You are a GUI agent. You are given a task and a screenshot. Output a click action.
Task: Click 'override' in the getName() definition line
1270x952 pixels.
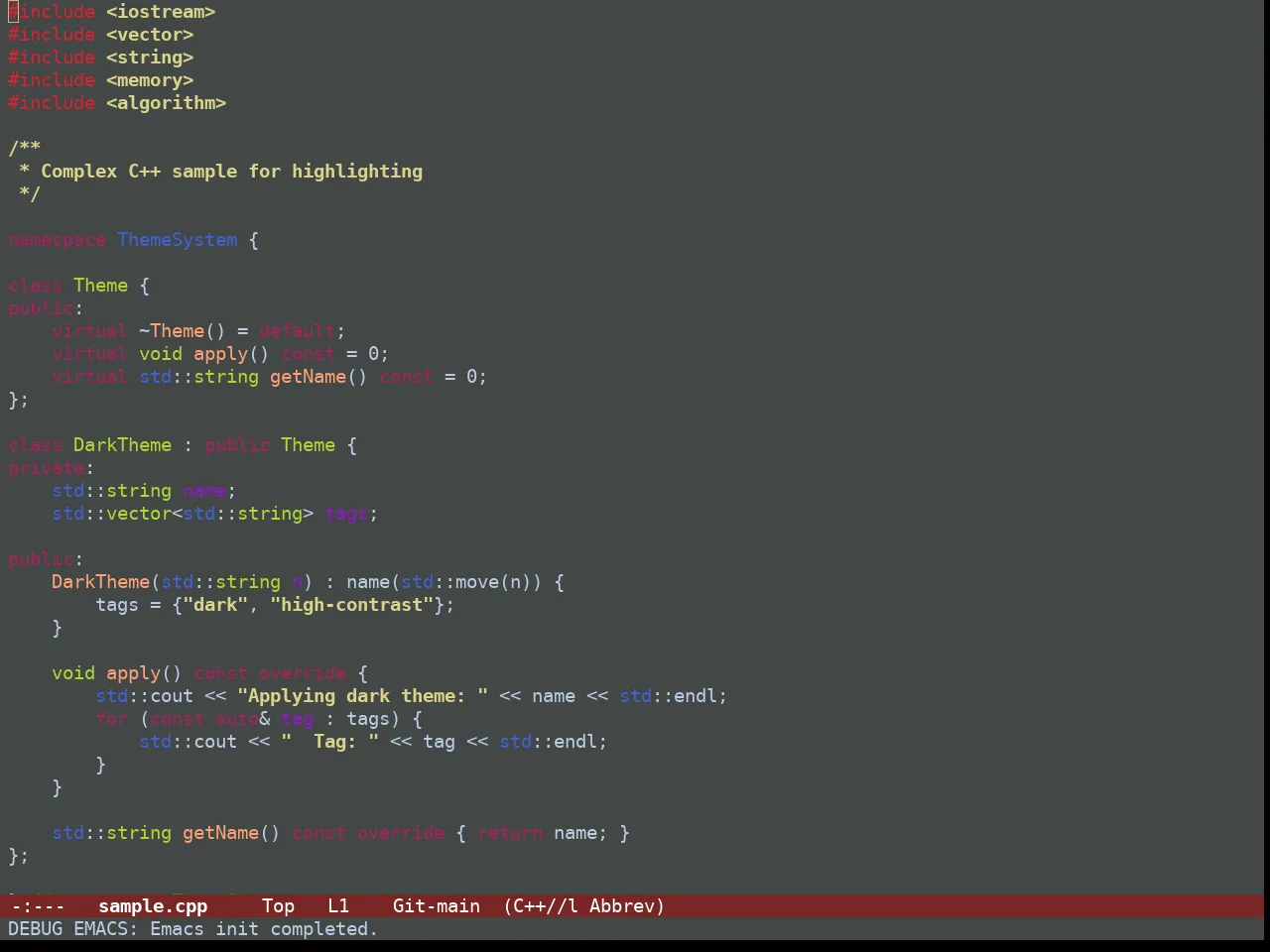401,833
